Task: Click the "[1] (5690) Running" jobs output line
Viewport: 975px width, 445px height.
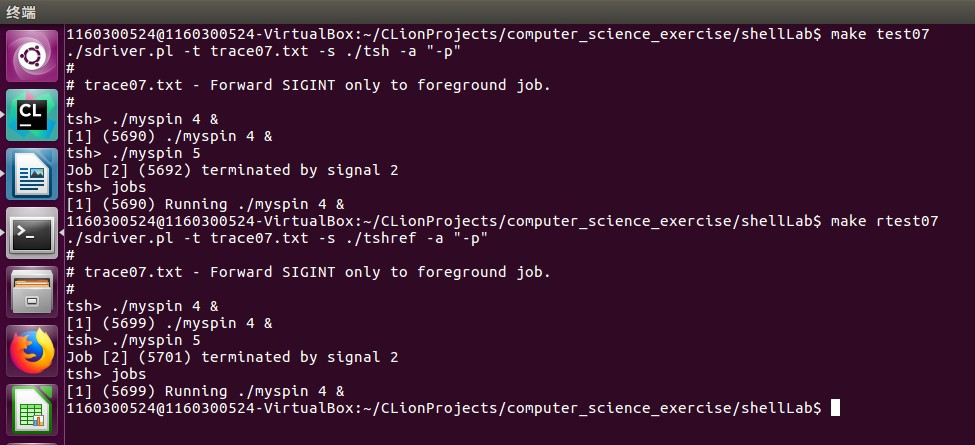Action: (205, 204)
